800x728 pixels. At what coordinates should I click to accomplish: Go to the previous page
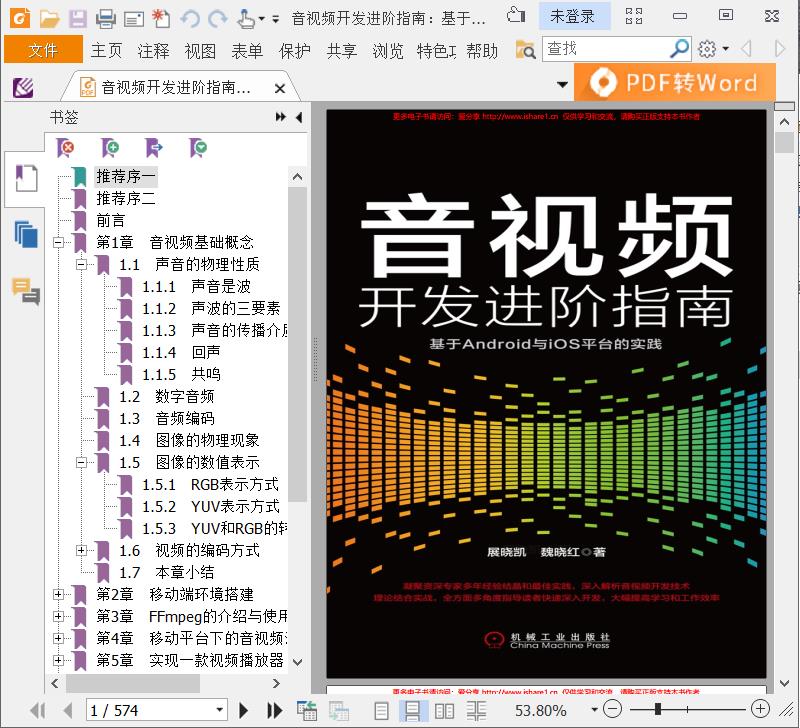(67, 710)
